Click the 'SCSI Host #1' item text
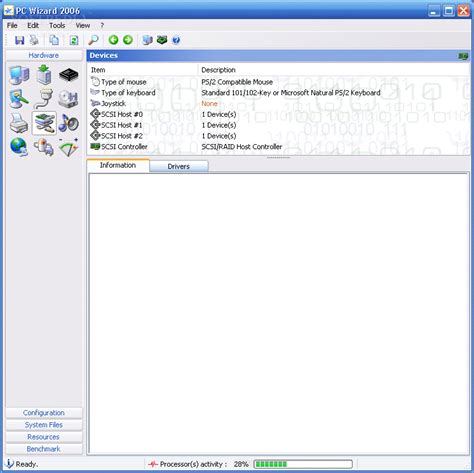 pyautogui.click(x=122, y=125)
